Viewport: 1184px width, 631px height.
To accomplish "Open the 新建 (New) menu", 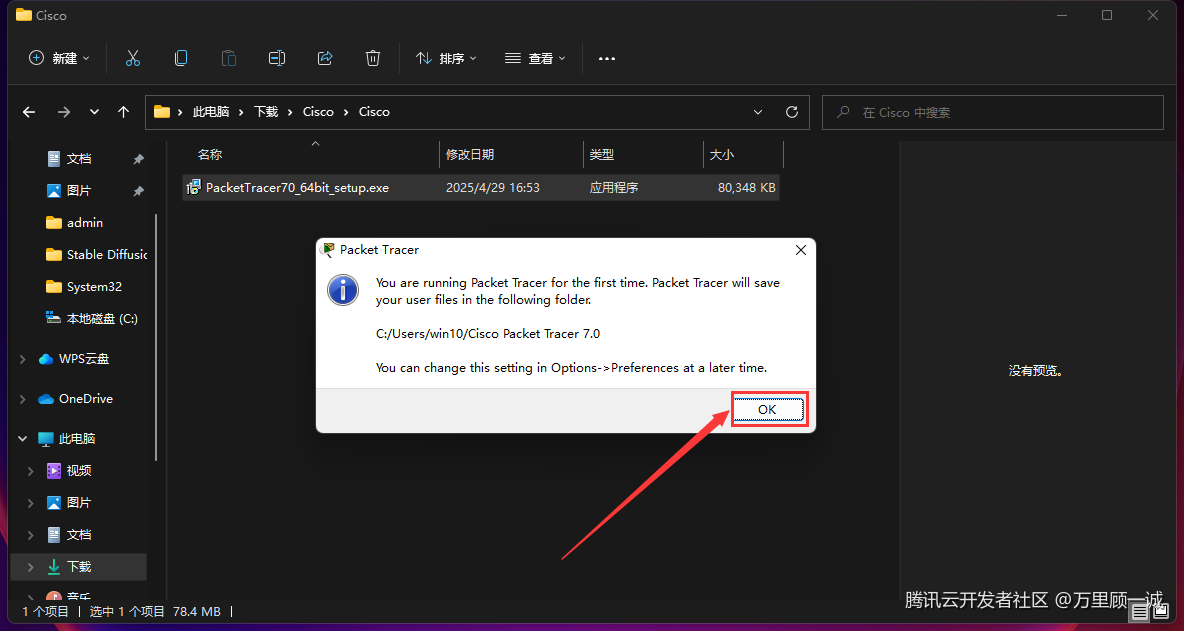I will pyautogui.click(x=59, y=58).
